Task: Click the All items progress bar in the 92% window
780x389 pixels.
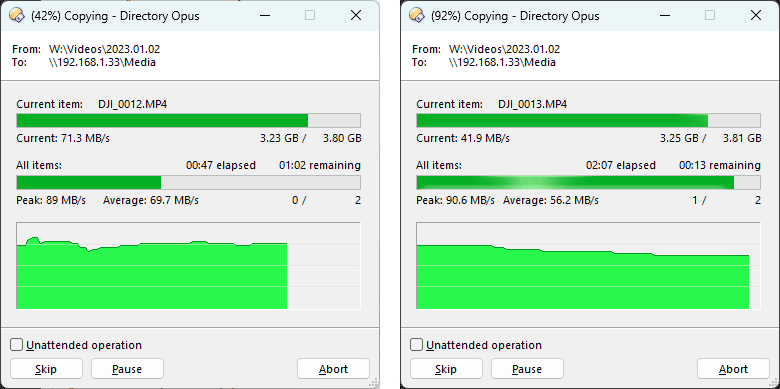Action: (x=588, y=183)
